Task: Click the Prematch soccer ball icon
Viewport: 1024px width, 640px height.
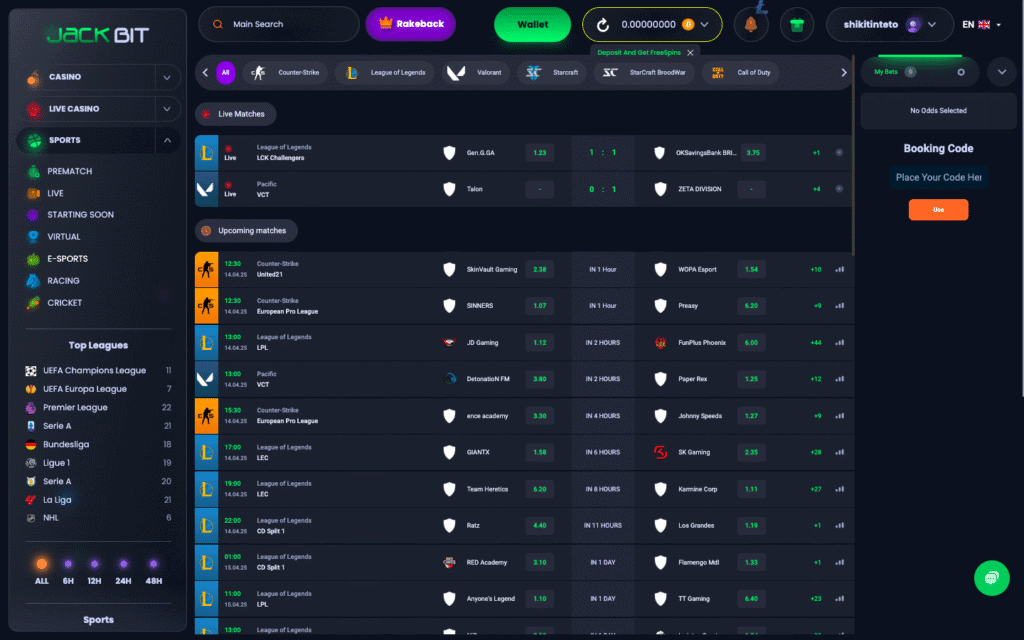Action: (33, 171)
